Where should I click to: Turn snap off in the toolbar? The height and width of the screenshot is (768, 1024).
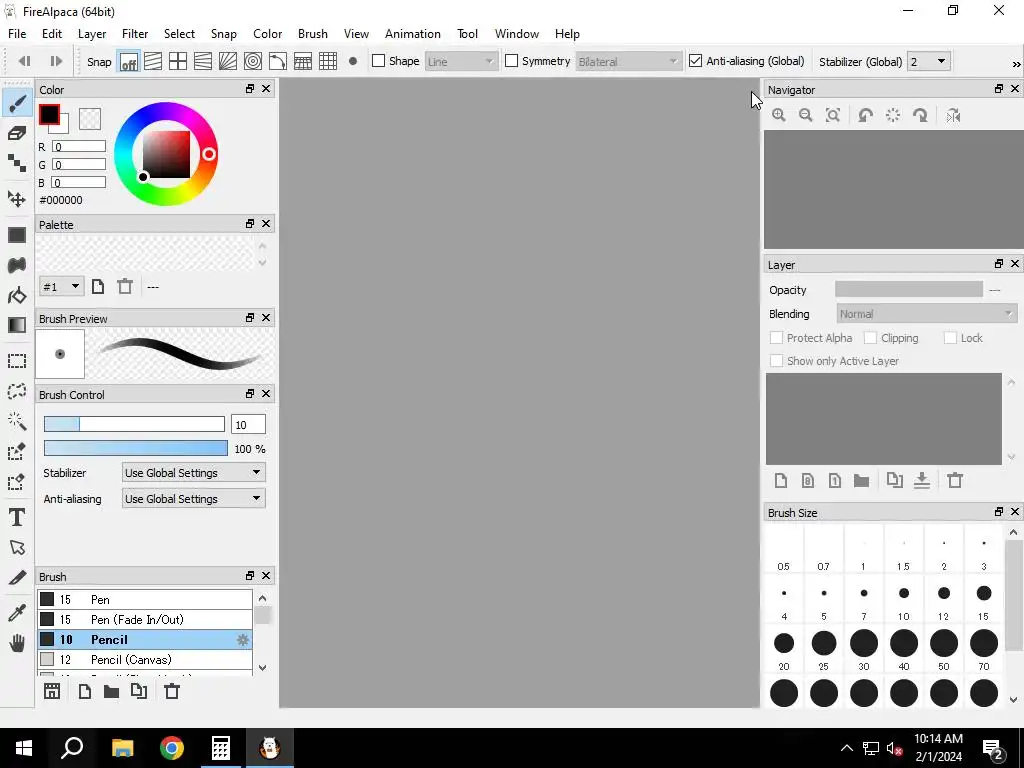coord(129,61)
